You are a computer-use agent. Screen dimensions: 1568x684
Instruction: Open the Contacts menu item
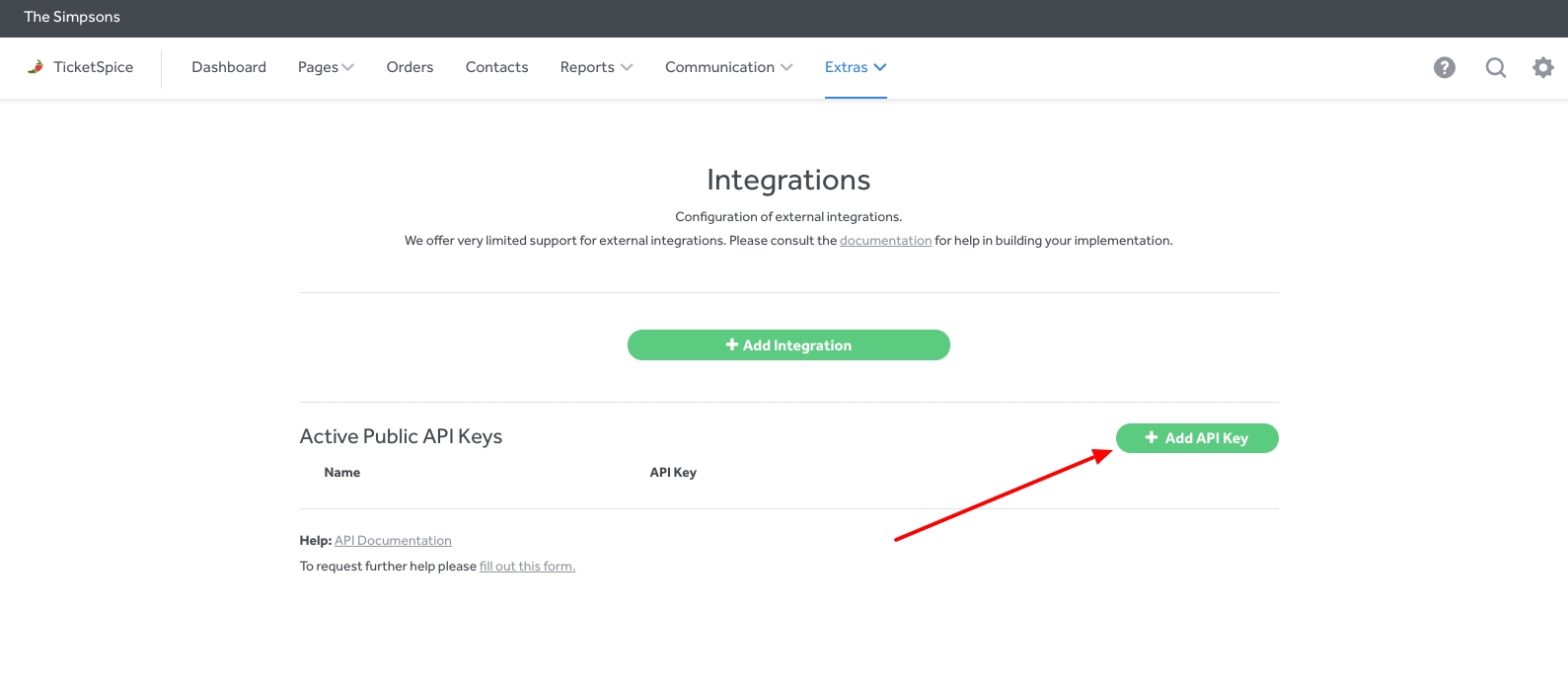[x=496, y=67]
